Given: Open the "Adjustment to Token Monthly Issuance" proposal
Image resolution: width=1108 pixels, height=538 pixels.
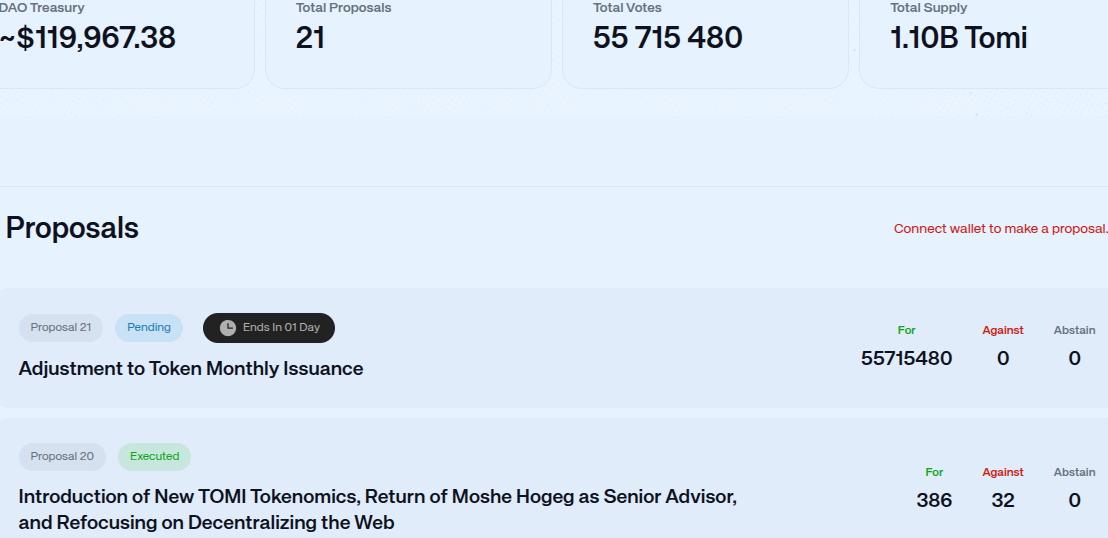Looking at the screenshot, I should pos(191,369).
